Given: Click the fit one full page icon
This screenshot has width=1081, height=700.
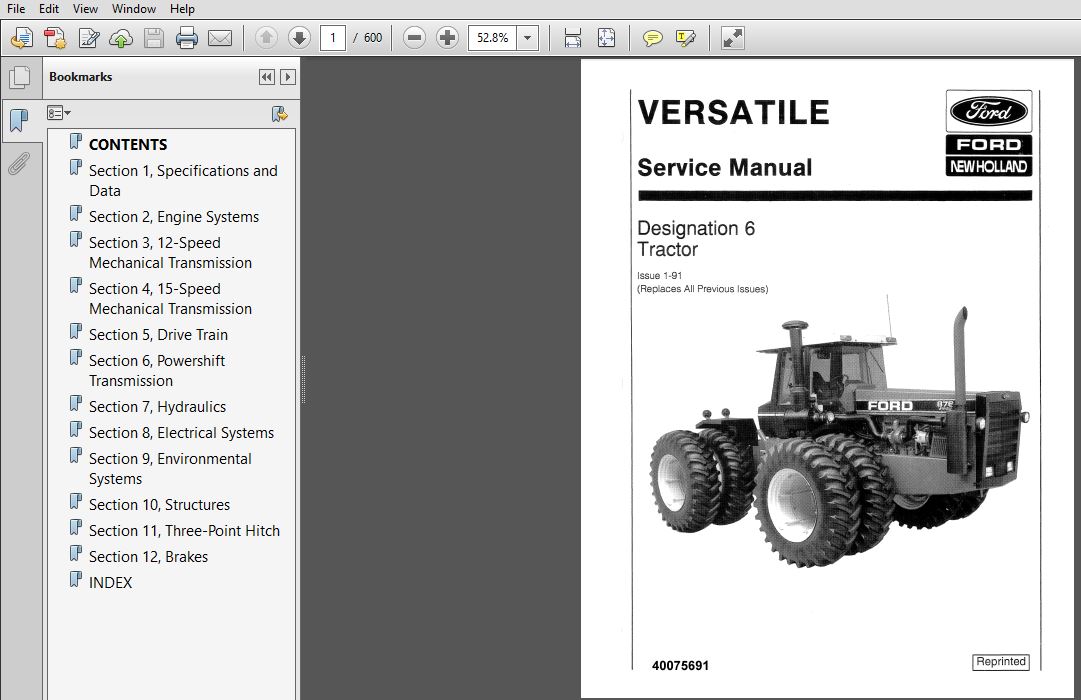Looking at the screenshot, I should click(x=606, y=38).
